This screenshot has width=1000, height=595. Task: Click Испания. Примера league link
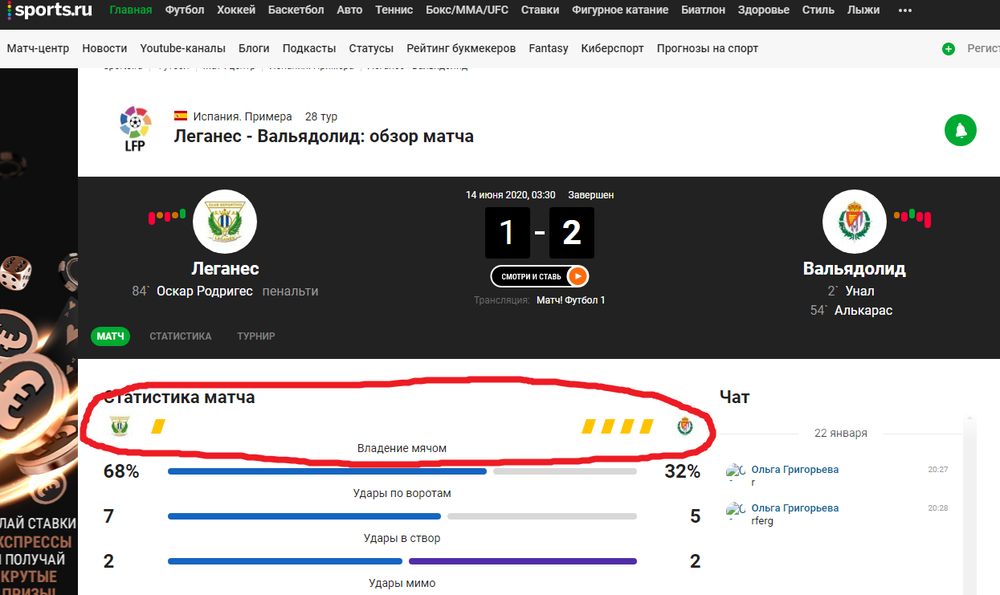click(x=242, y=117)
